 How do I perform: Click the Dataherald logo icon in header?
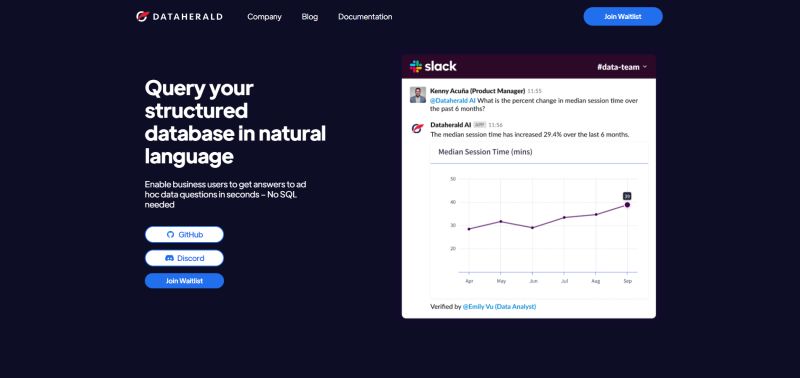(142, 16)
